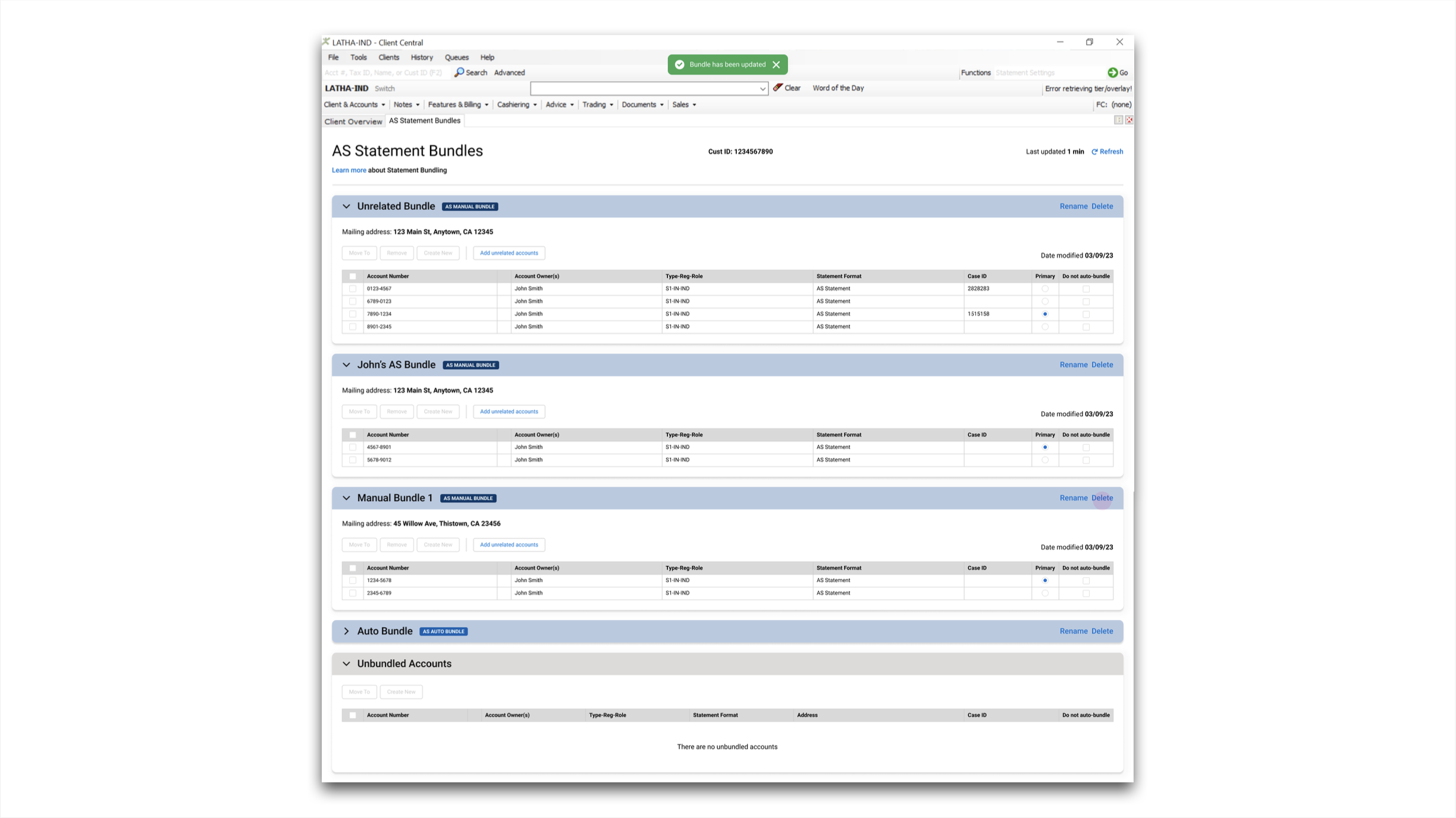
Task: Expand the Auto Bundle section
Action: pyautogui.click(x=346, y=631)
